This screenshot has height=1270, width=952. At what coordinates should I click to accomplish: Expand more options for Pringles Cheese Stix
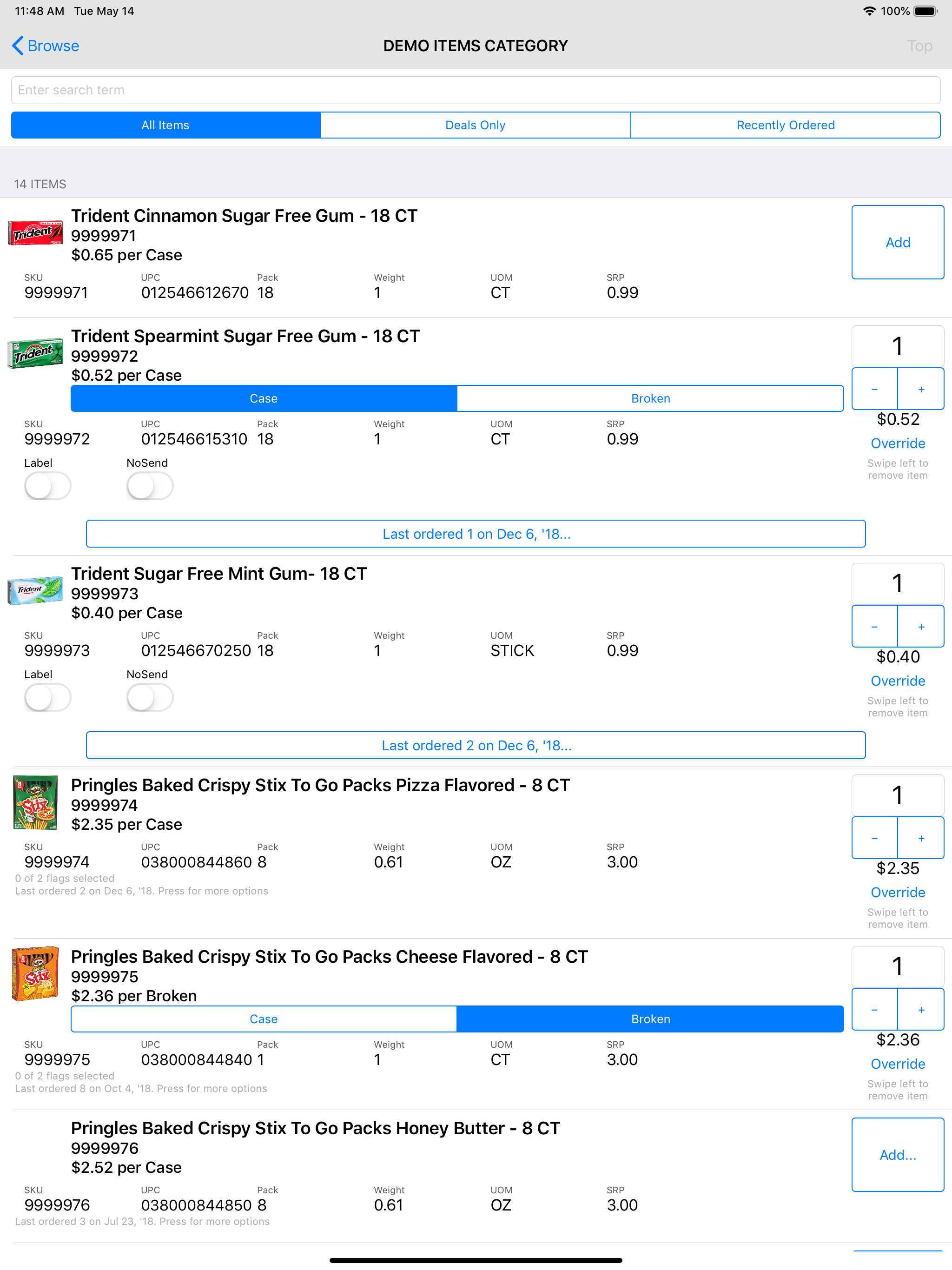point(141,1089)
